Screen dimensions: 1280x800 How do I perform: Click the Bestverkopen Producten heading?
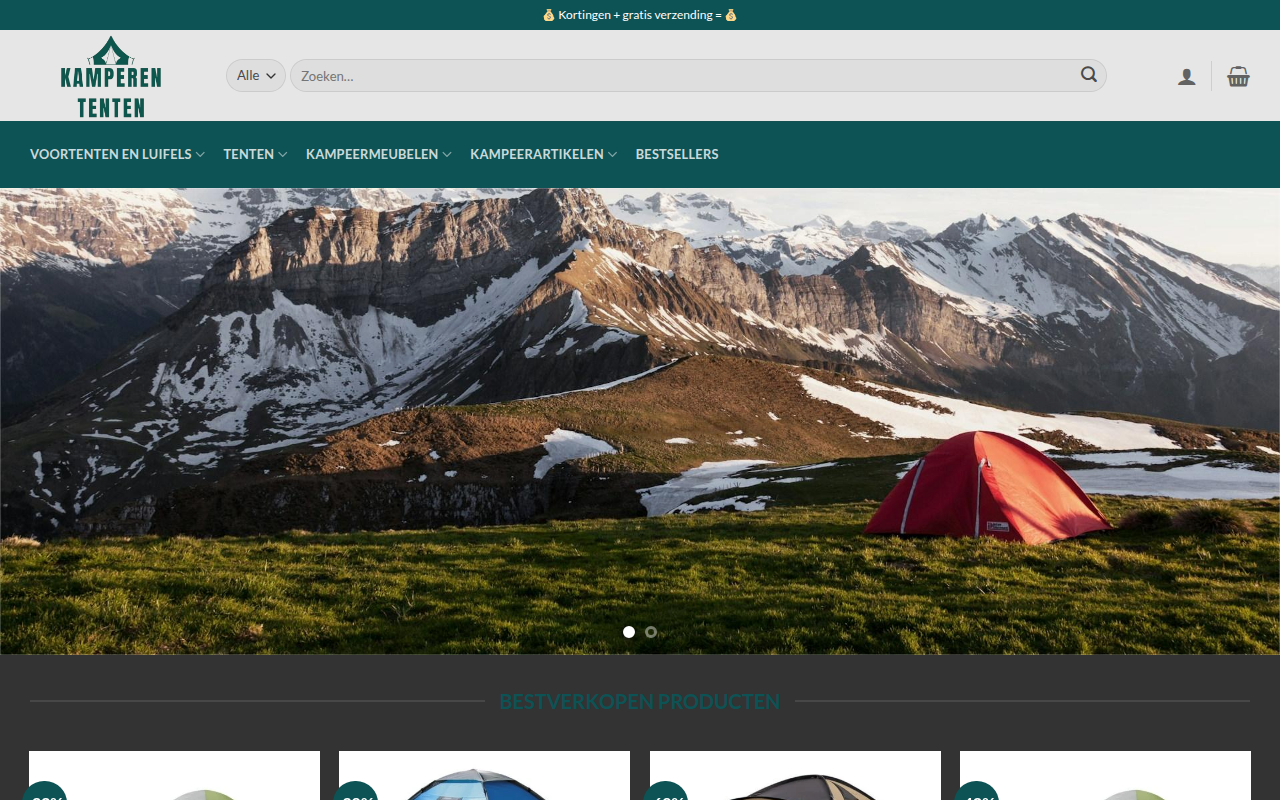pos(640,701)
